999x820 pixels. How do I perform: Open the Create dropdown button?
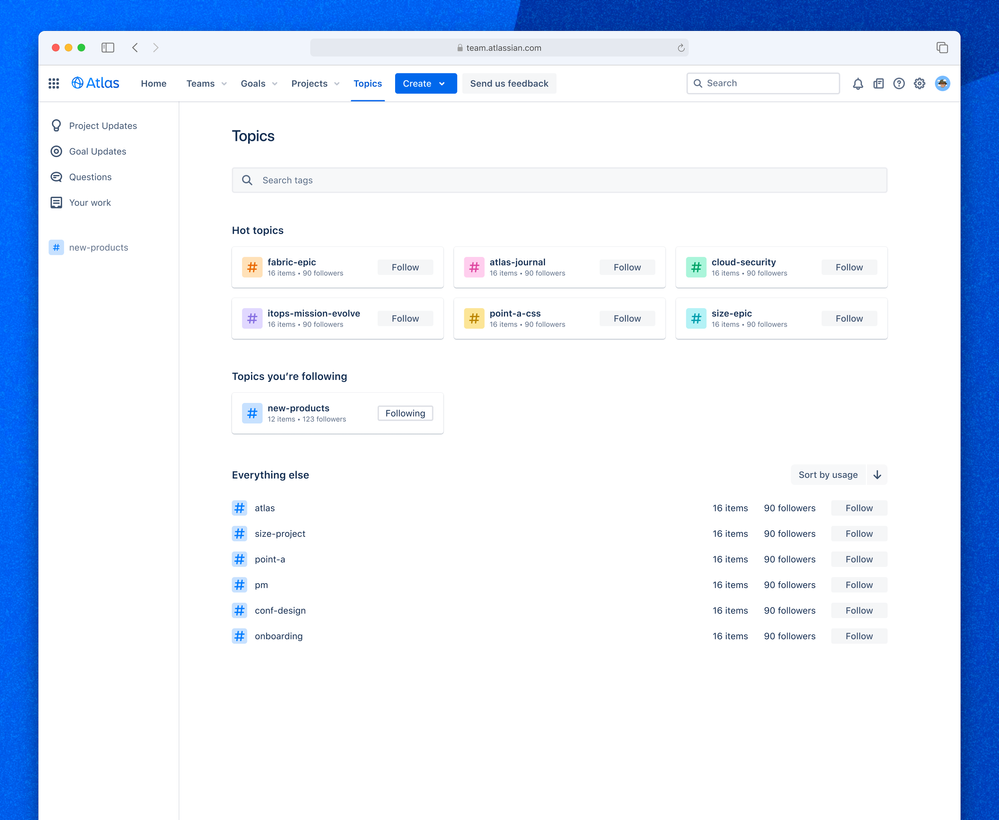[426, 83]
